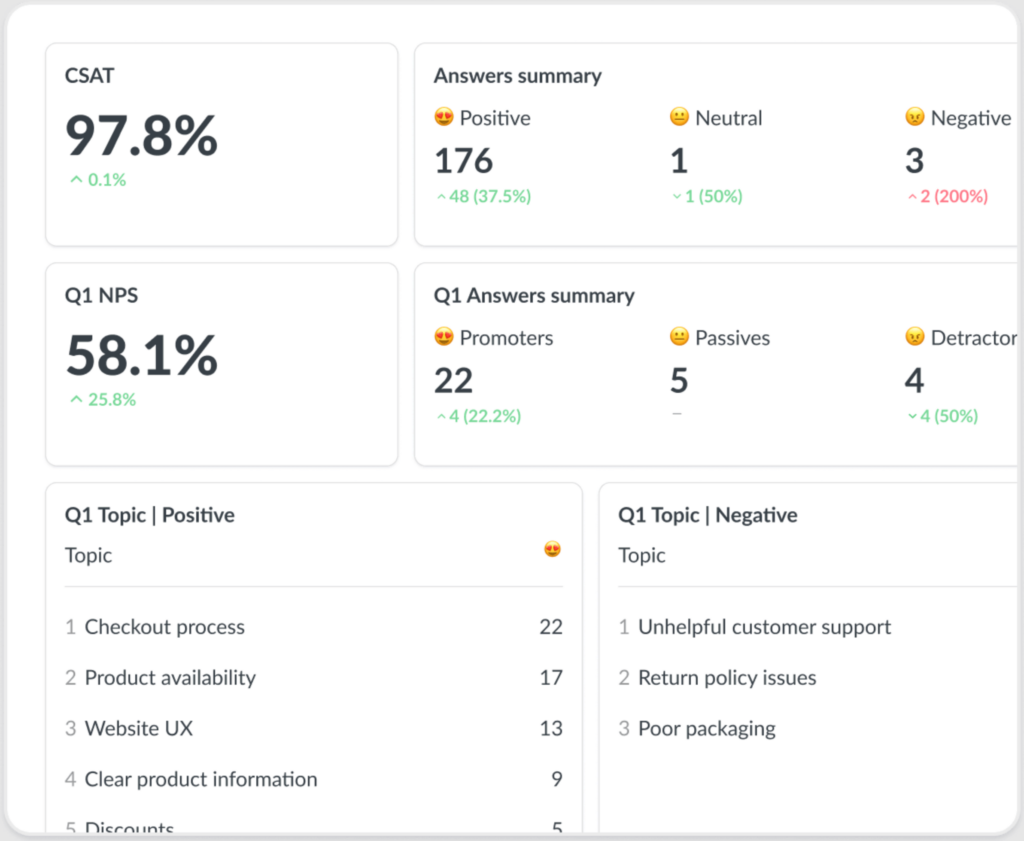The height and width of the screenshot is (841, 1024).
Task: Click the Positive answers count 176
Action: (463, 161)
